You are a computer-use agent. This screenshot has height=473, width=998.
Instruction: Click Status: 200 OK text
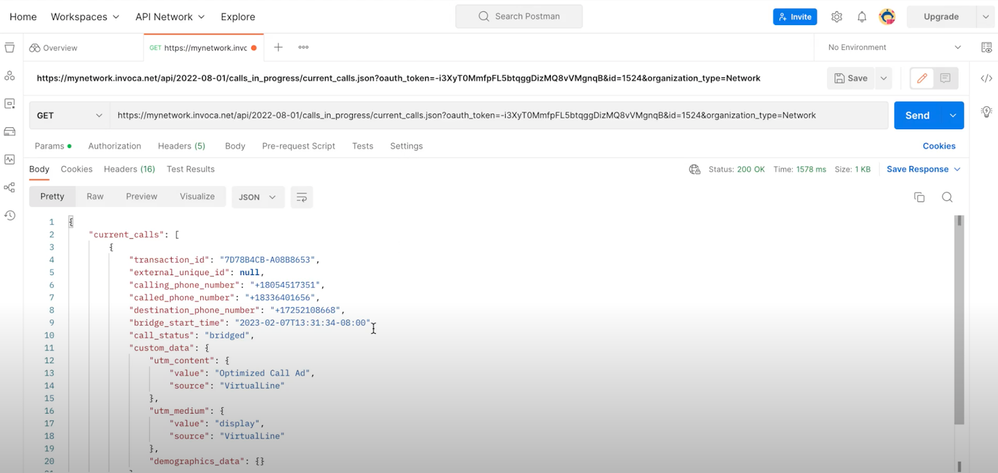[x=736, y=169]
